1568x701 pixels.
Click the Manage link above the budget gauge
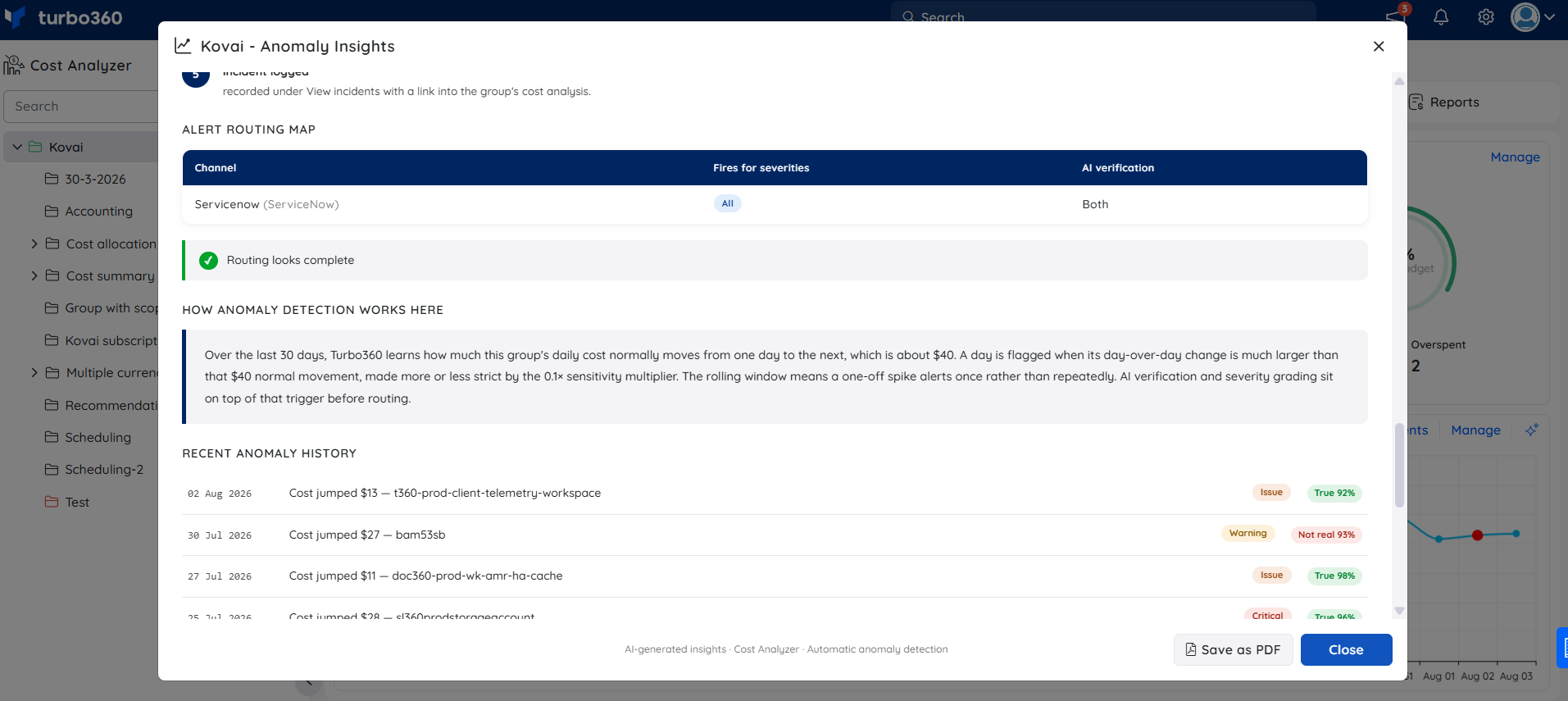[1515, 157]
